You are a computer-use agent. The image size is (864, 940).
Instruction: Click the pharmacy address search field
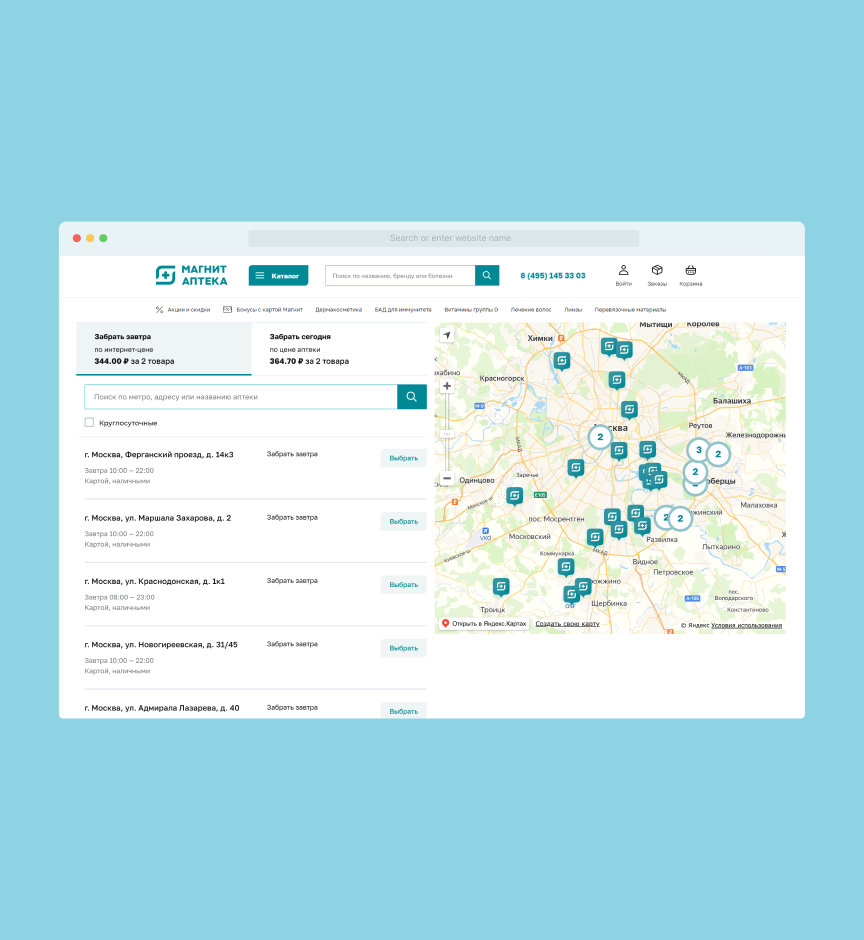point(240,397)
